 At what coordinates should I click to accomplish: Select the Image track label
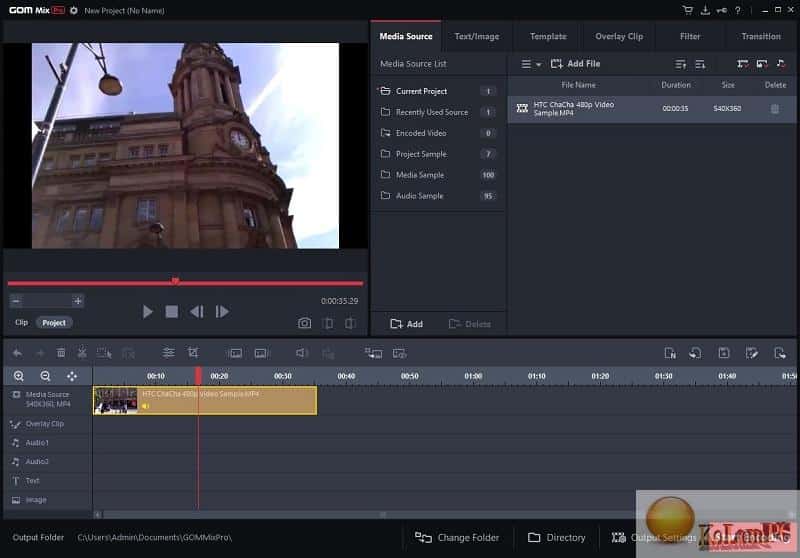coord(36,500)
